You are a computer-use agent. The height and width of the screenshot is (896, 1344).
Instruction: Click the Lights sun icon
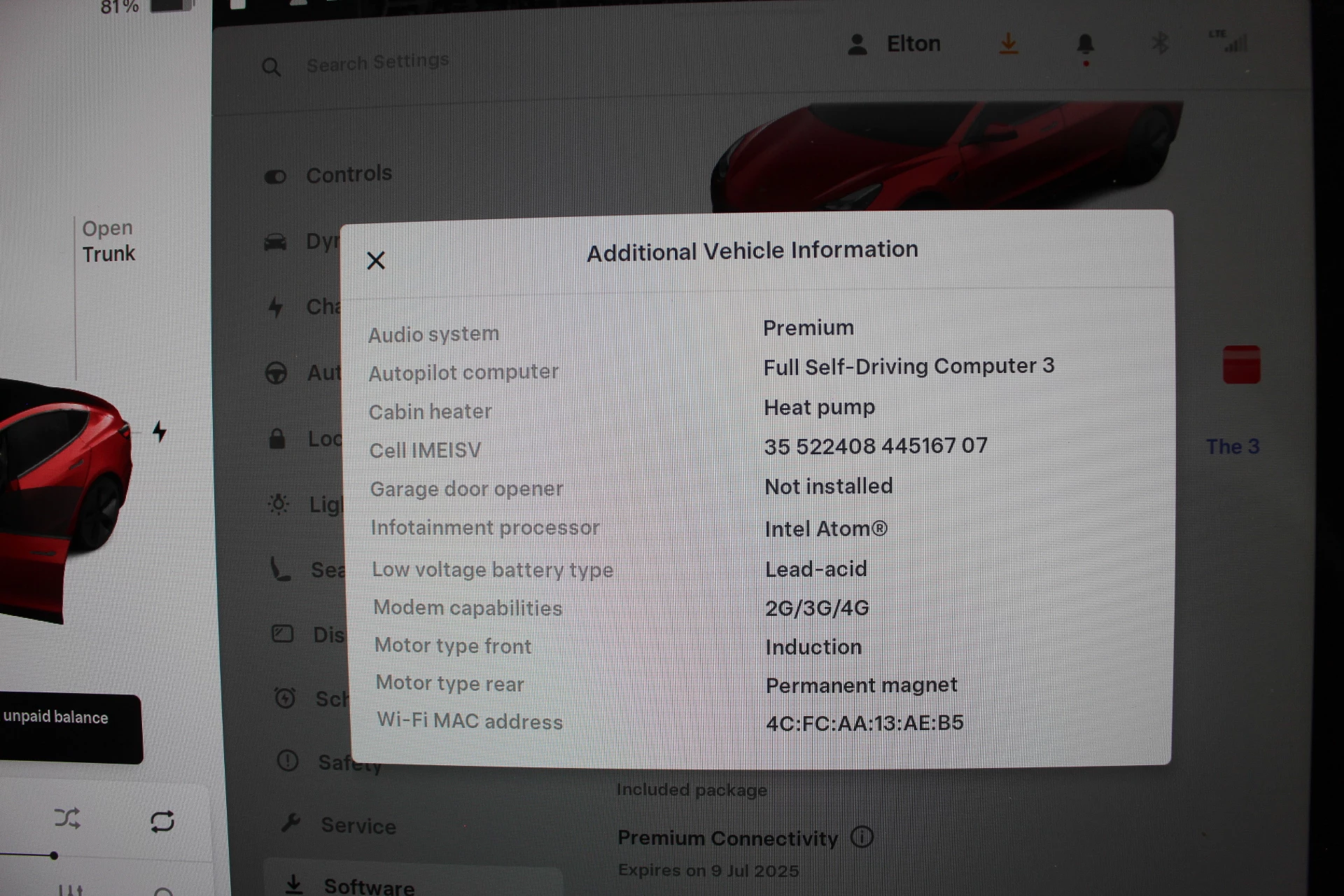point(279,503)
